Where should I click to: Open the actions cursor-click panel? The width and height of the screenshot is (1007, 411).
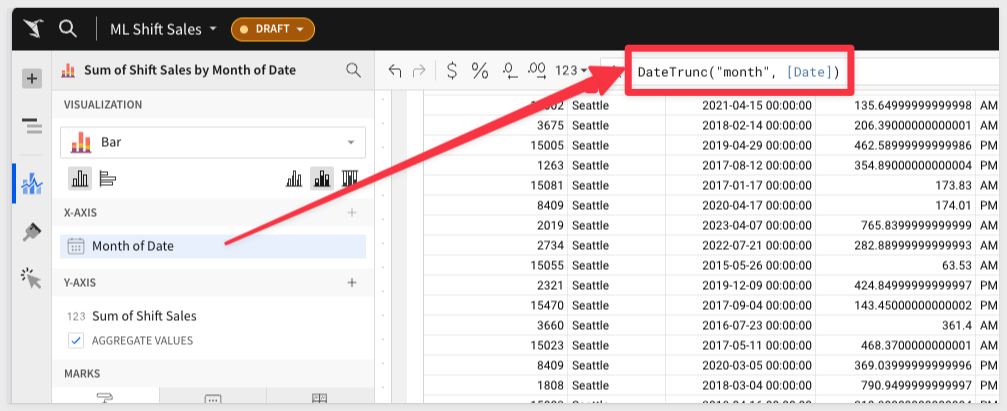point(31,279)
